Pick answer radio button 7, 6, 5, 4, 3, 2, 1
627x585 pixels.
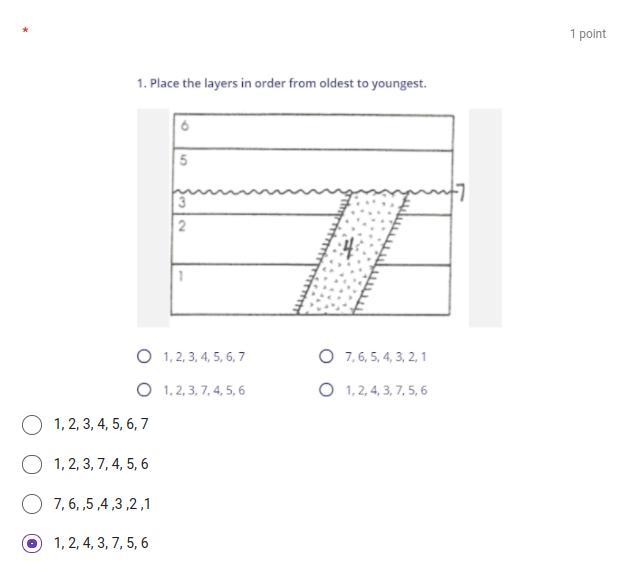31,504
